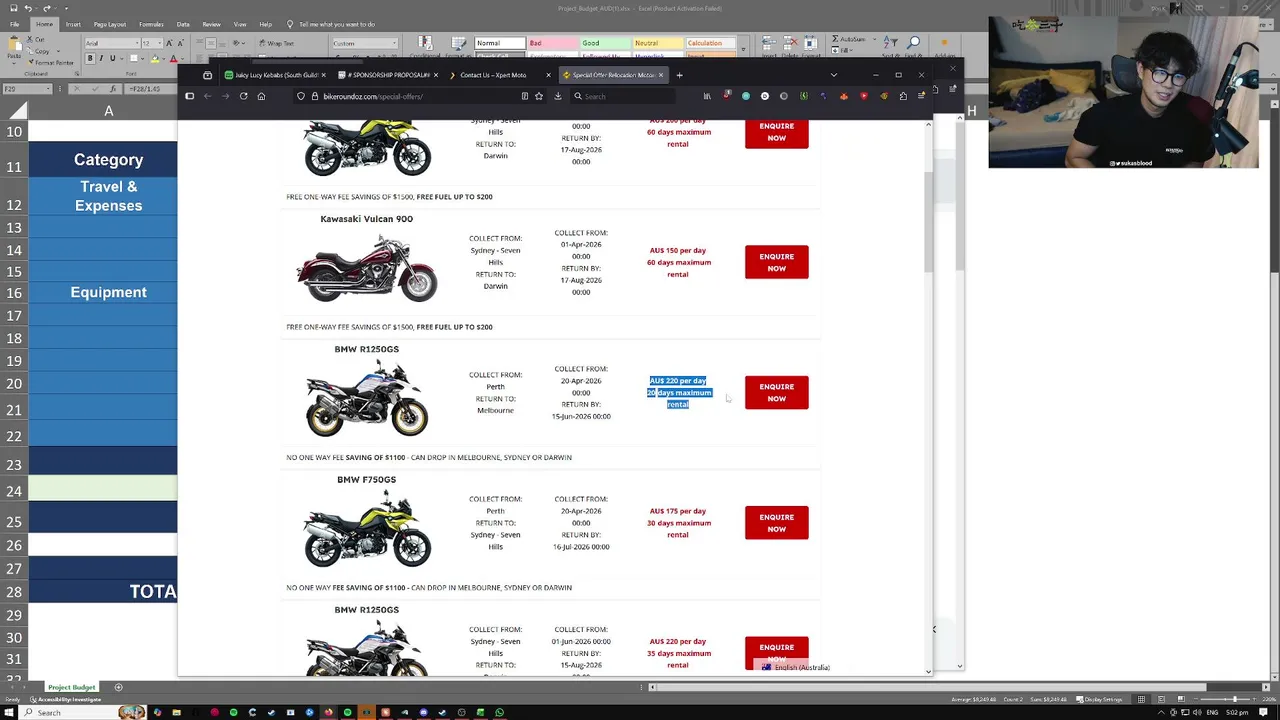Click the Fill Color paint bucket swatch
The height and width of the screenshot is (720, 1280).
tap(153, 59)
